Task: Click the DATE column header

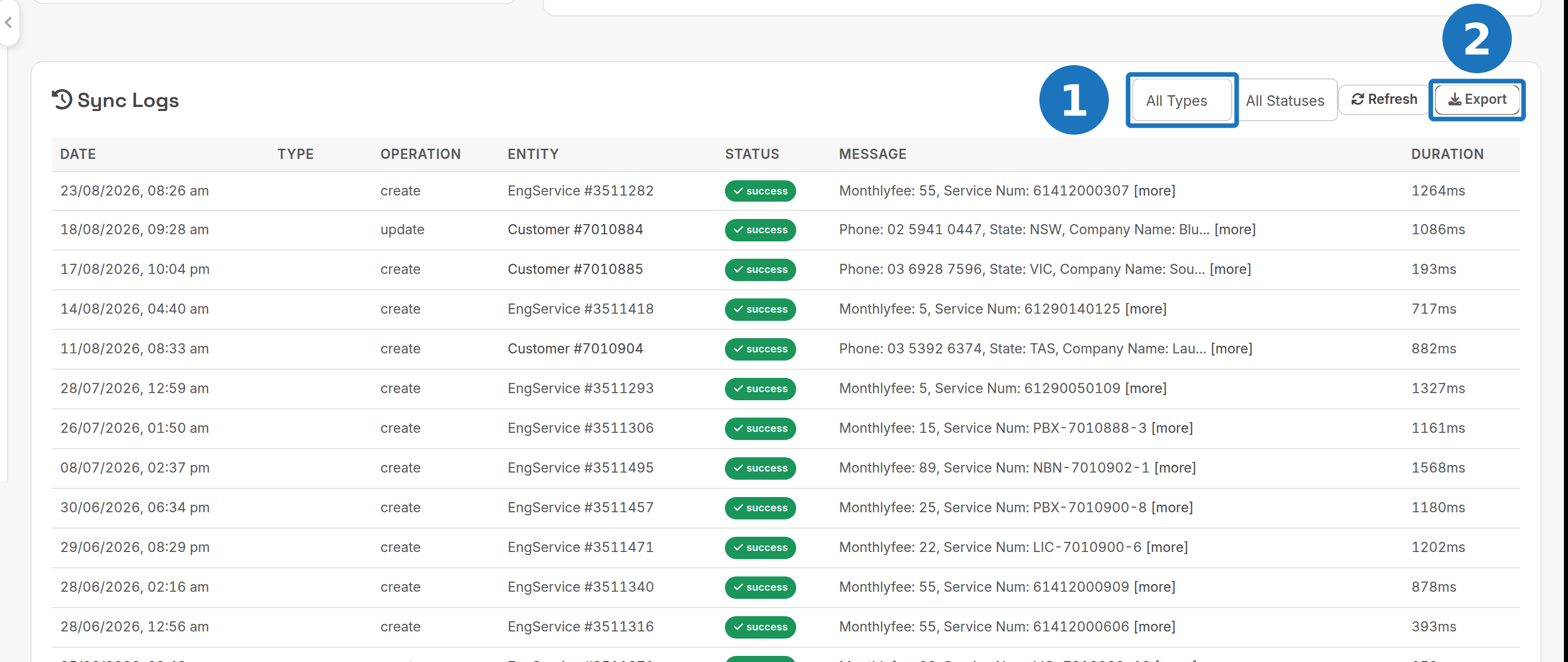Action: 78,154
